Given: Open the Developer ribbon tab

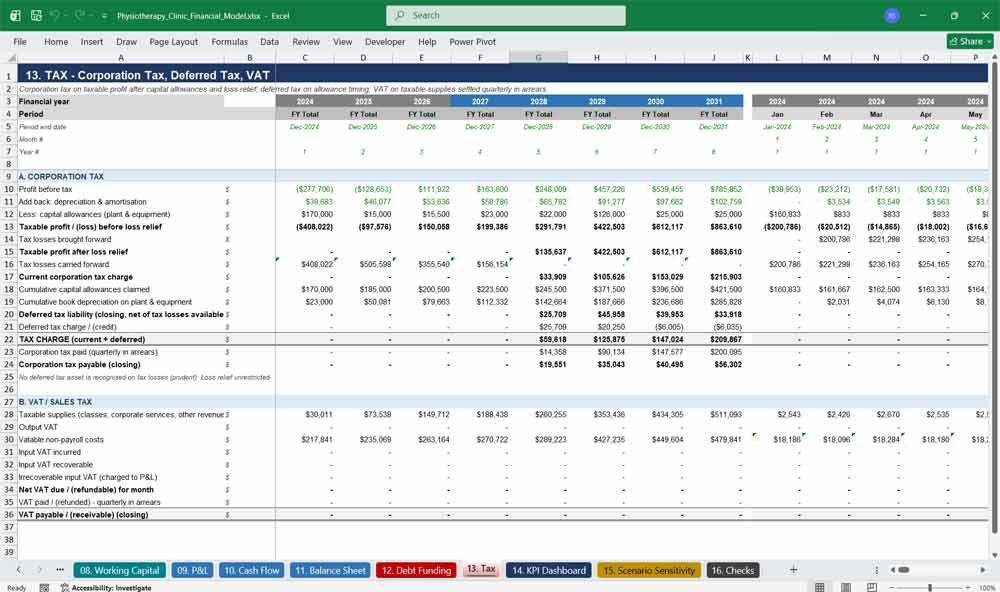Looking at the screenshot, I should 385,41.
